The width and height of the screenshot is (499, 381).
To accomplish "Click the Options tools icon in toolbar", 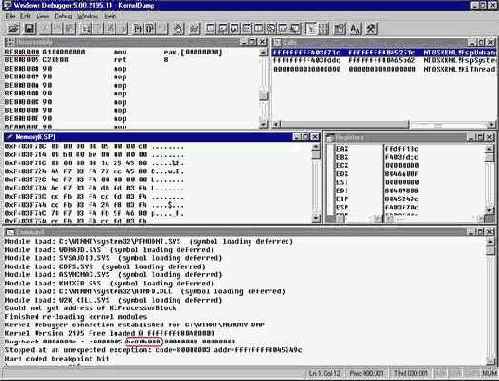I will pyautogui.click(x=371, y=29).
